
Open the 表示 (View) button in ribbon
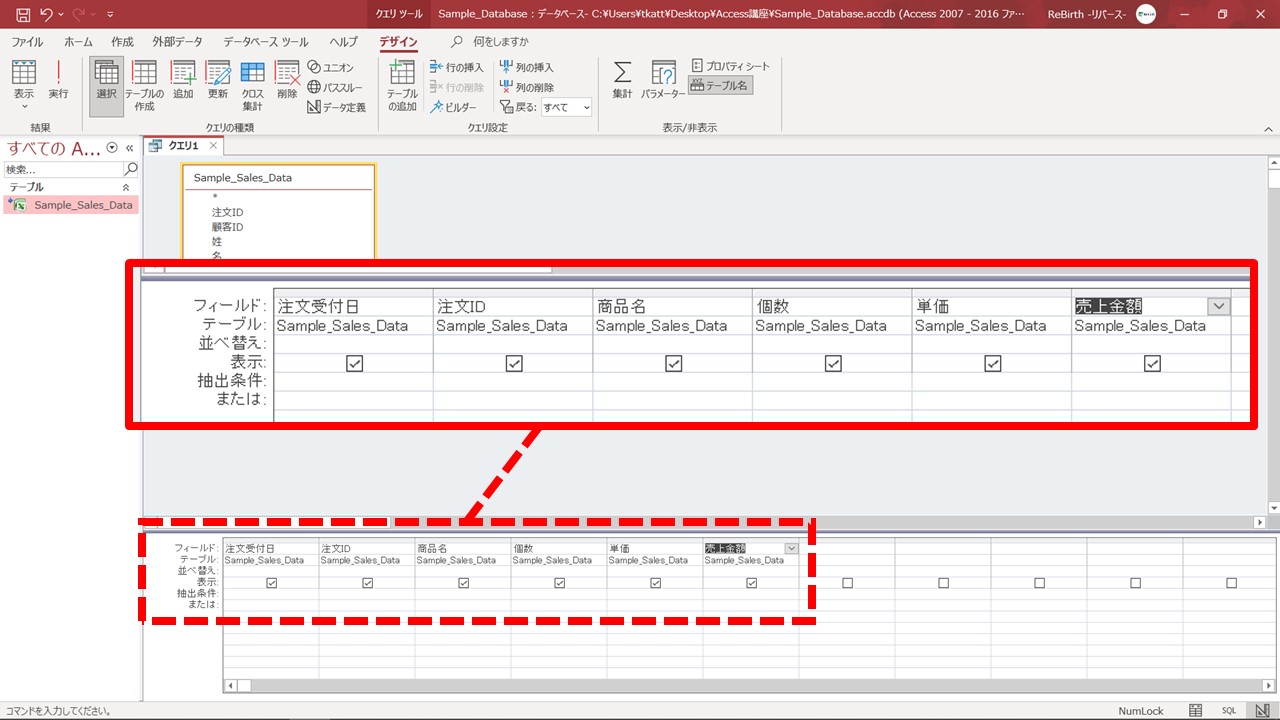click(23, 80)
